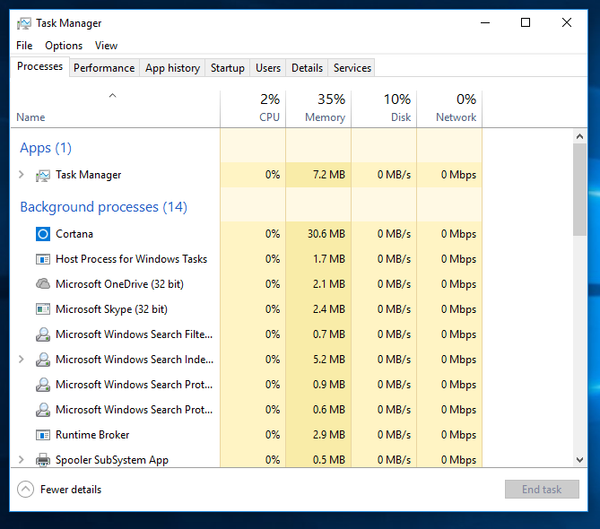Click the Spooler SubSystem App printer icon

click(x=43, y=460)
